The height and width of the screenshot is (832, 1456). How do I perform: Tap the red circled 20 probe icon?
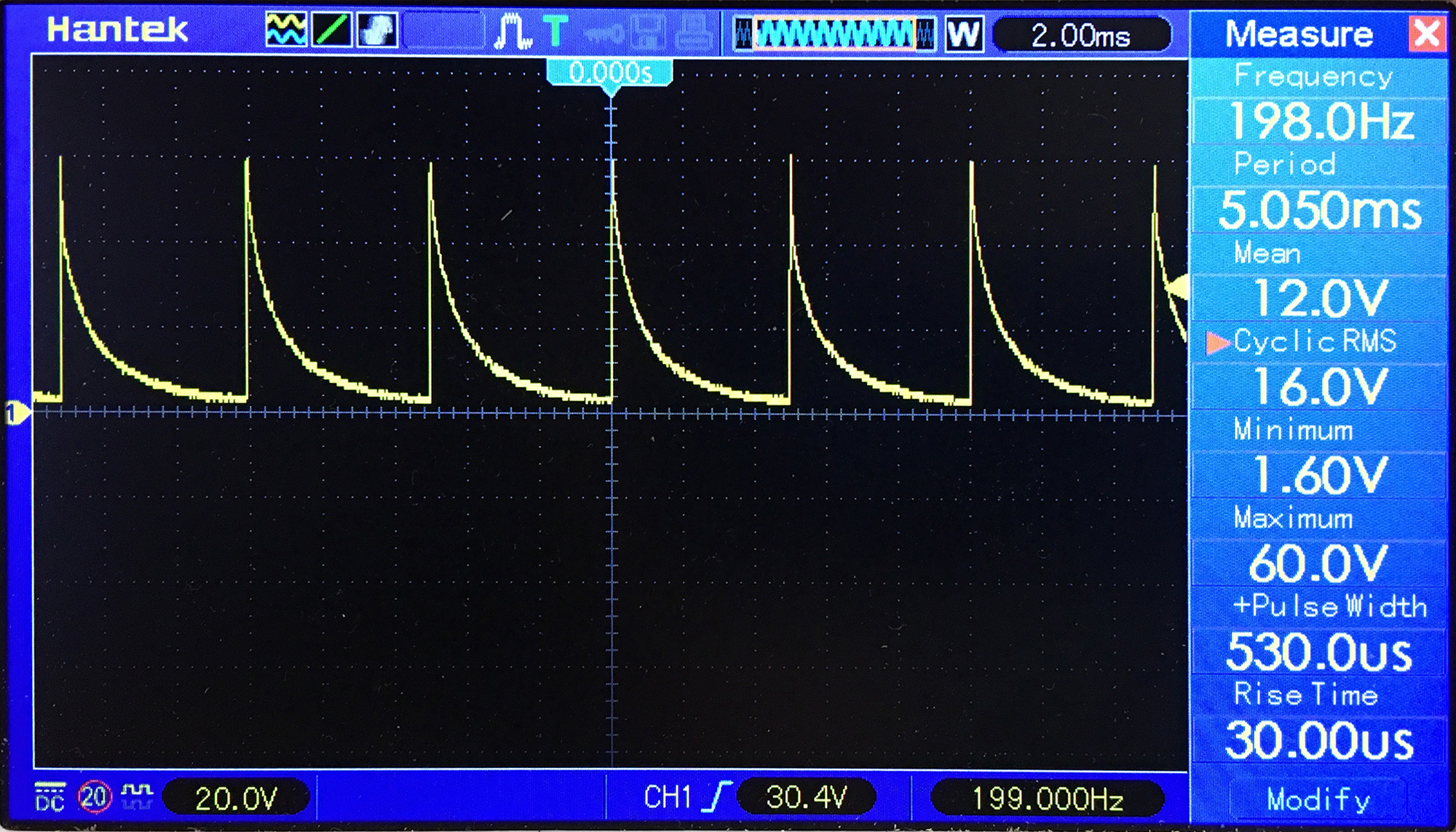(95, 797)
